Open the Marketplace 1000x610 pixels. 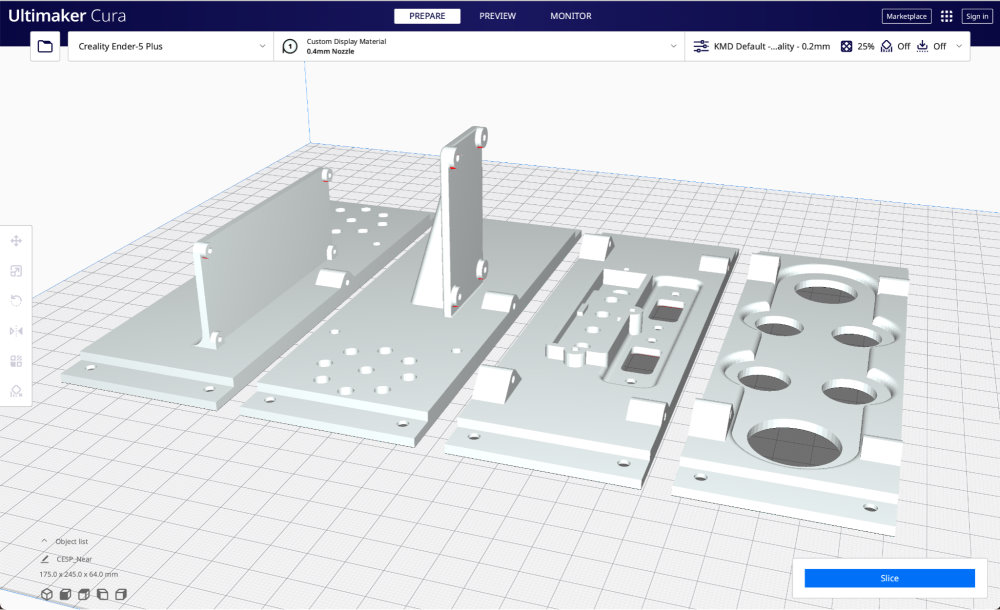pos(906,16)
